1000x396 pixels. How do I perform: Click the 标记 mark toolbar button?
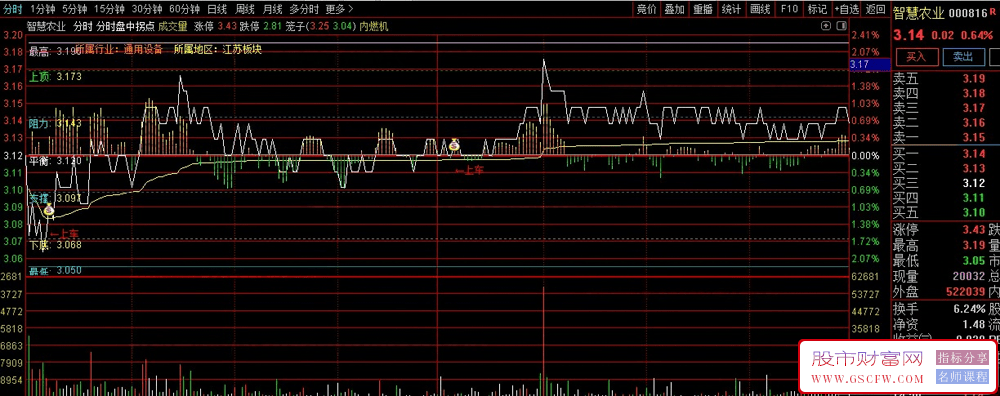click(816, 9)
